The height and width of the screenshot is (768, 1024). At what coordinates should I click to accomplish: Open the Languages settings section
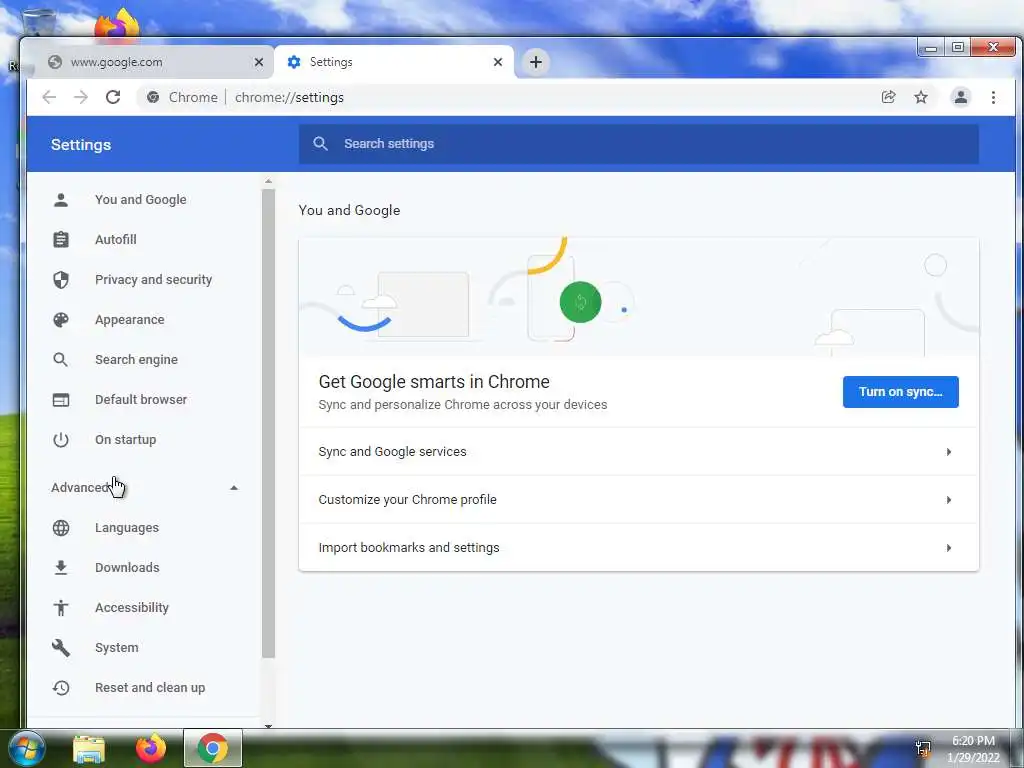[x=127, y=528]
